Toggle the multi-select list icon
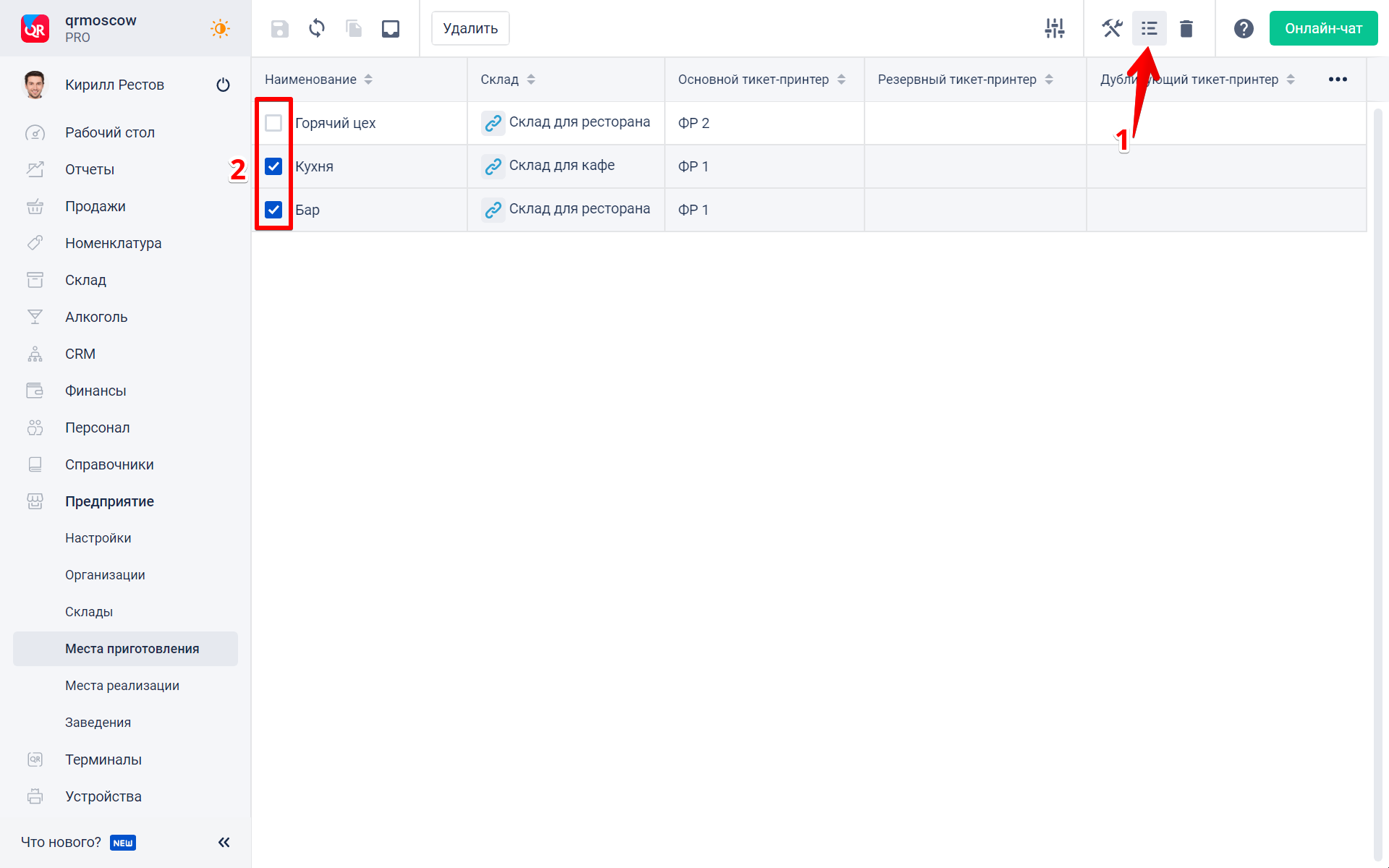 click(1149, 28)
